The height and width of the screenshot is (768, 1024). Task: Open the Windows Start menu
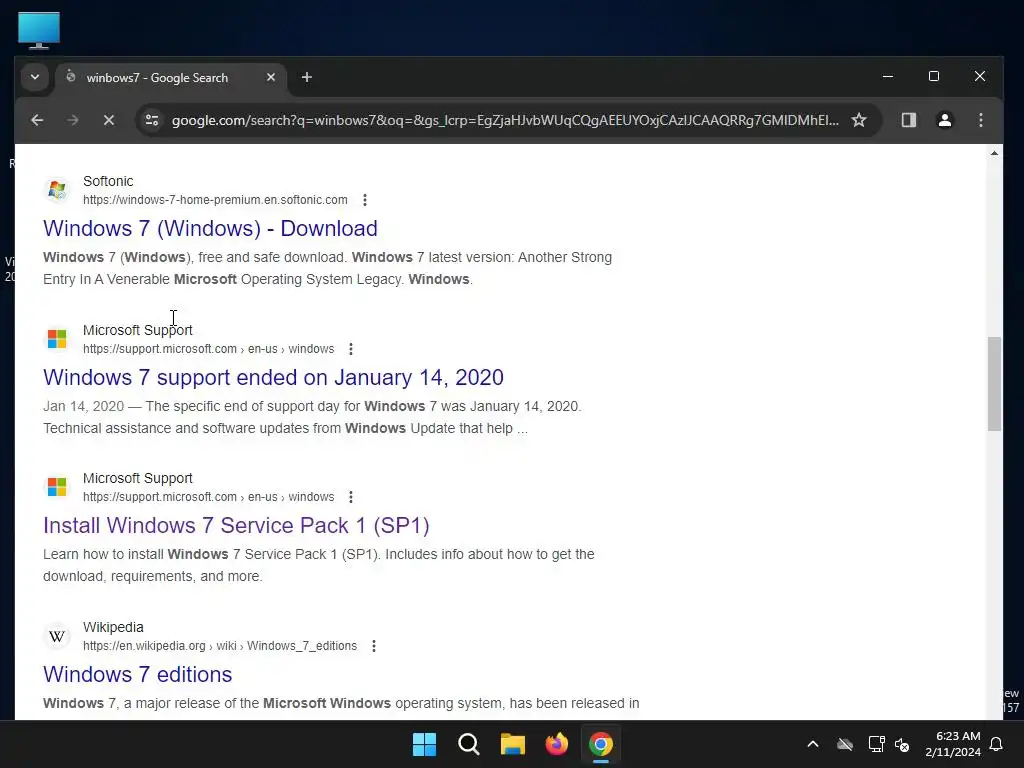click(424, 744)
